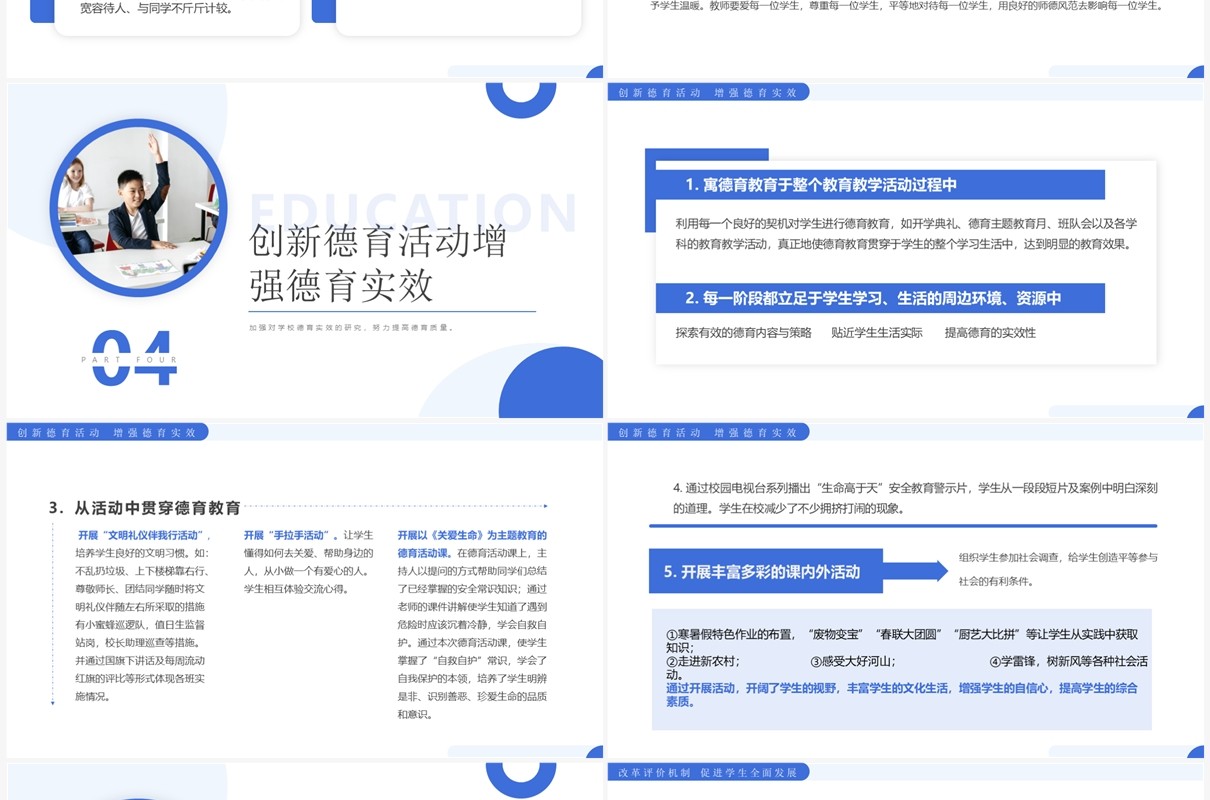Select the blue arrow beside heading 5
Viewport: 1210px width, 800px height.
(917, 571)
